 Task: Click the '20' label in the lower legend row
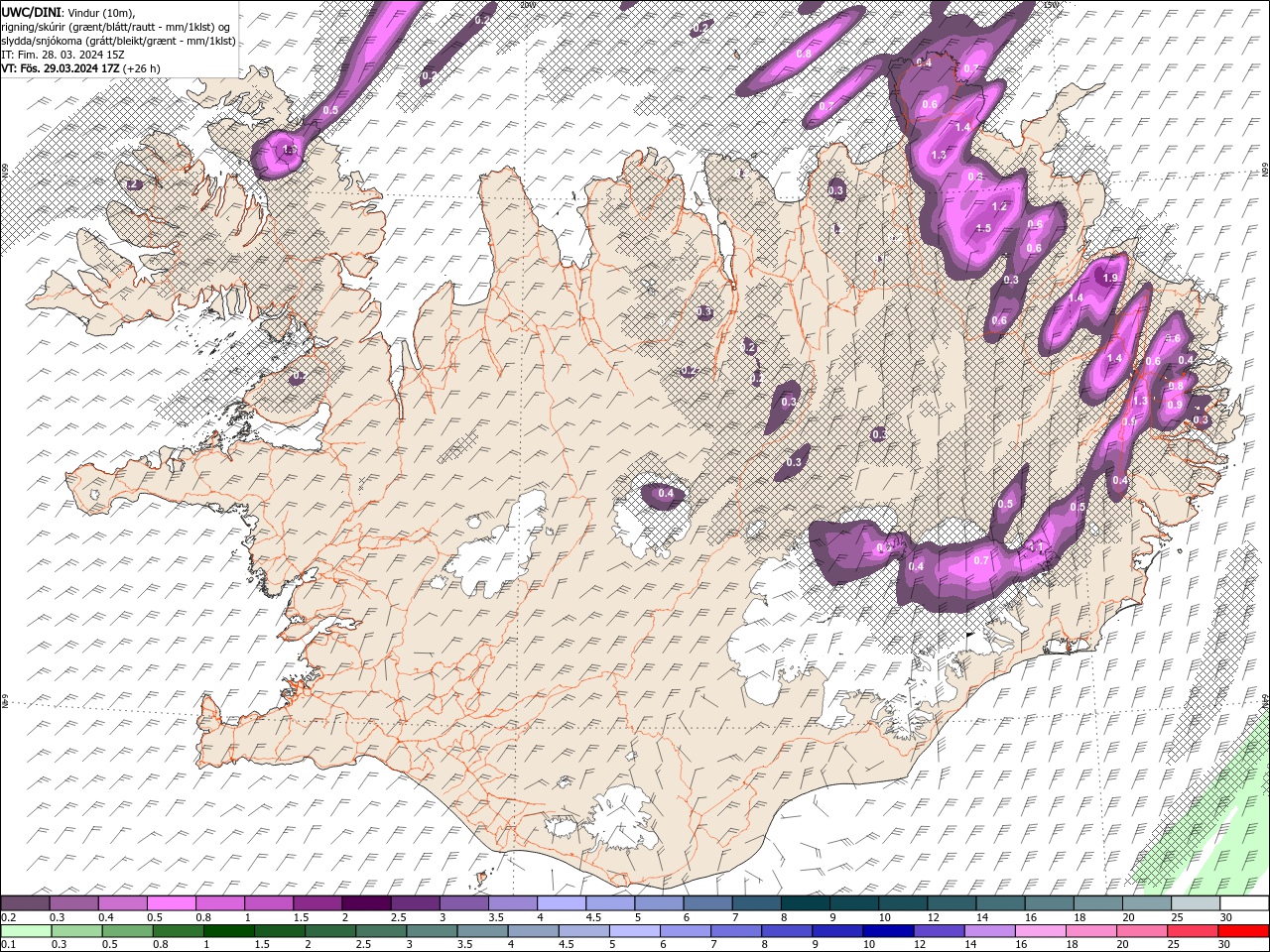(x=1122, y=945)
